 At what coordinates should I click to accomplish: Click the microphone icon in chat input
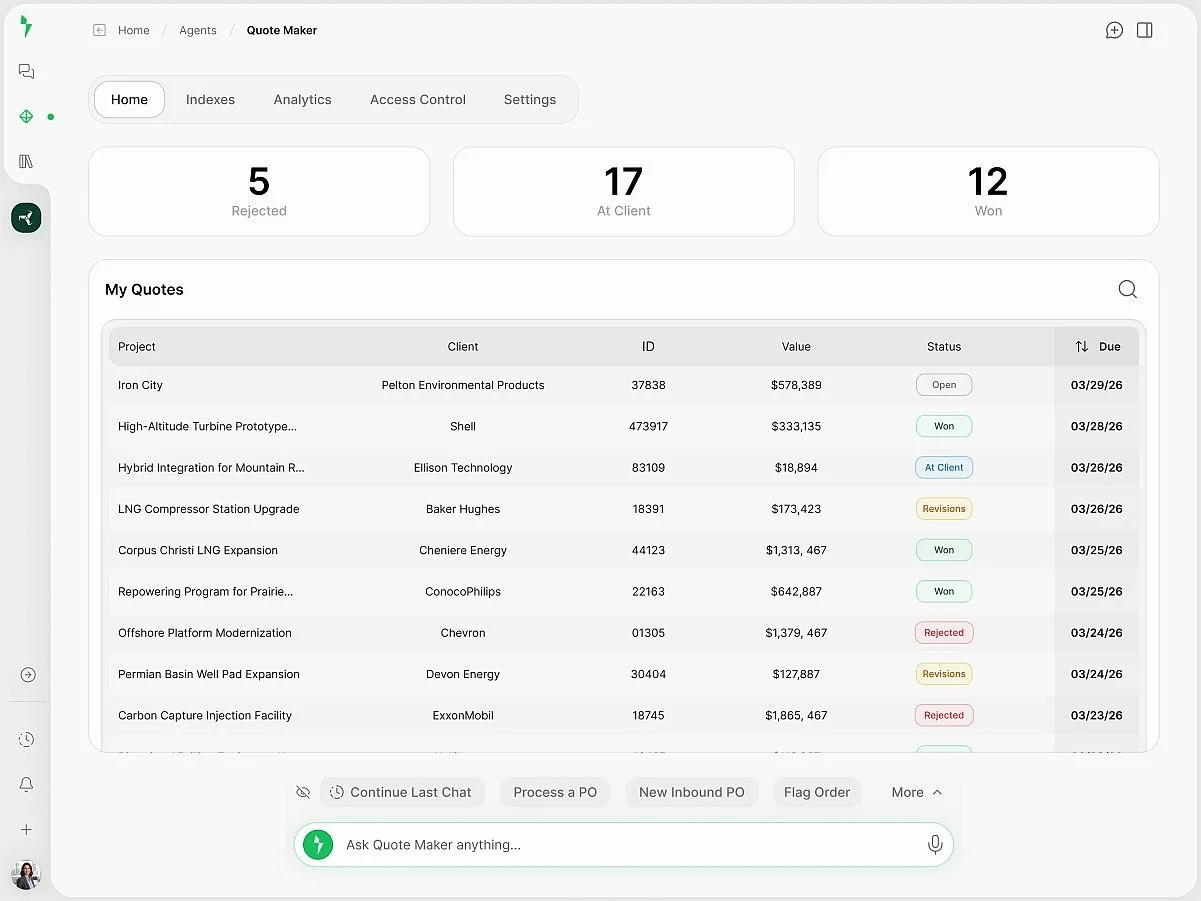coord(935,845)
